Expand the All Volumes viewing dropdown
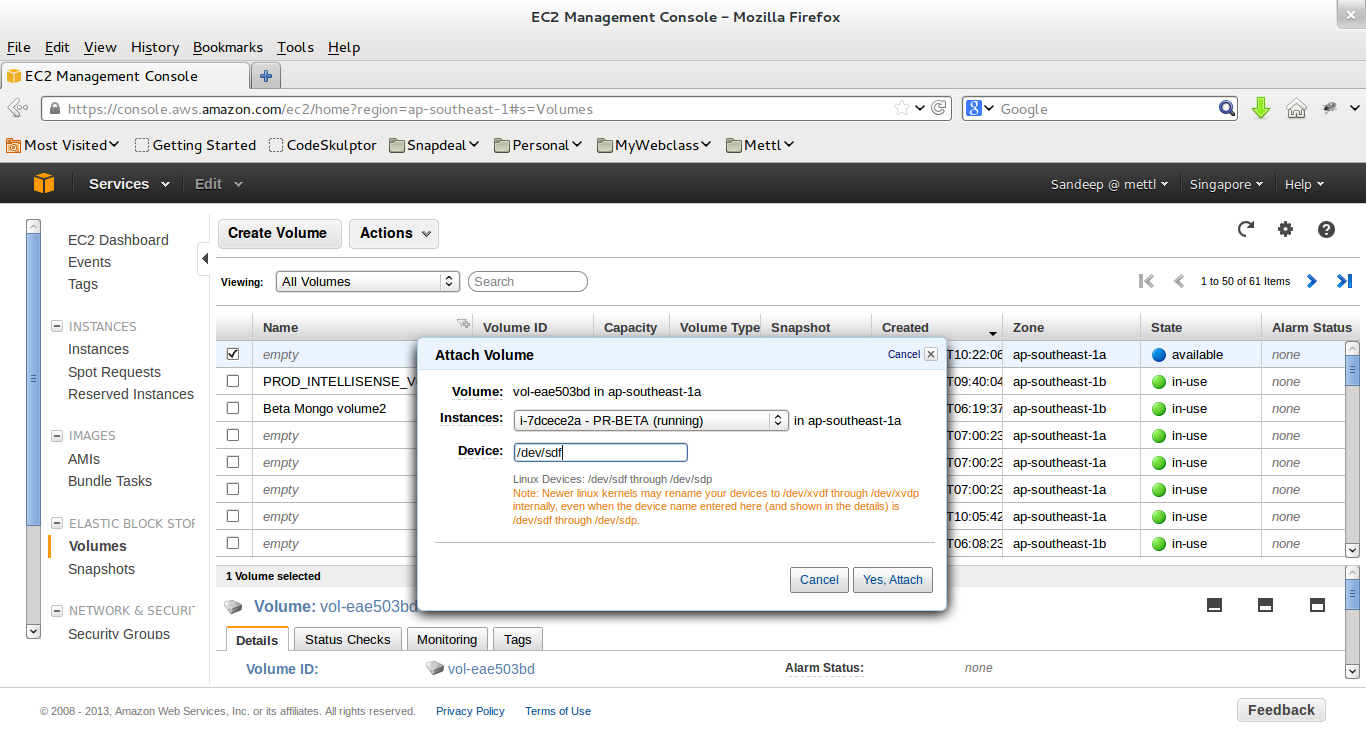Viewport: 1366px width, 741px height. [367, 282]
